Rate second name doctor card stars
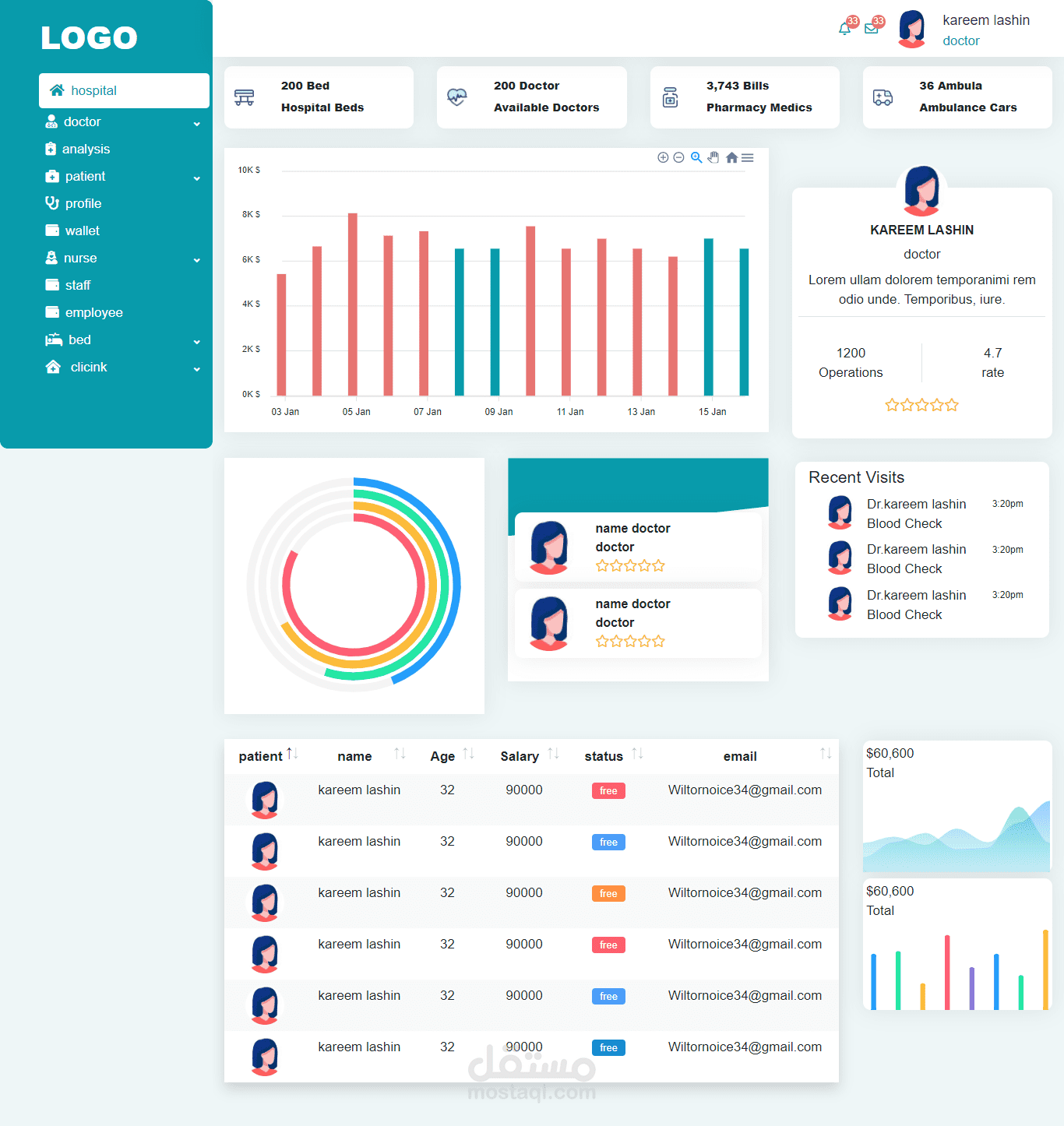 pyautogui.click(x=630, y=642)
